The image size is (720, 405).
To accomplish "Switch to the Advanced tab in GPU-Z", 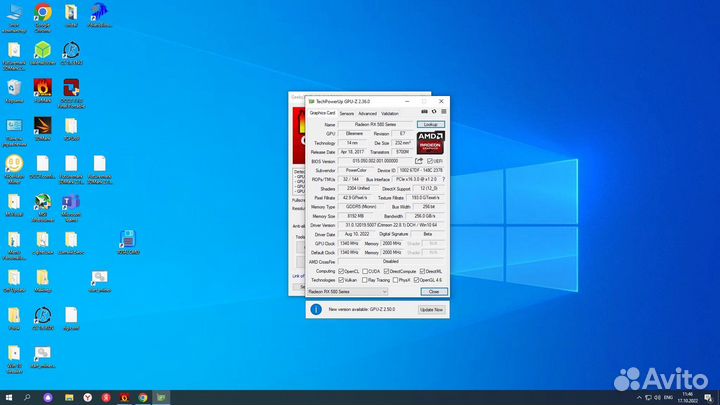I will pyautogui.click(x=367, y=113).
